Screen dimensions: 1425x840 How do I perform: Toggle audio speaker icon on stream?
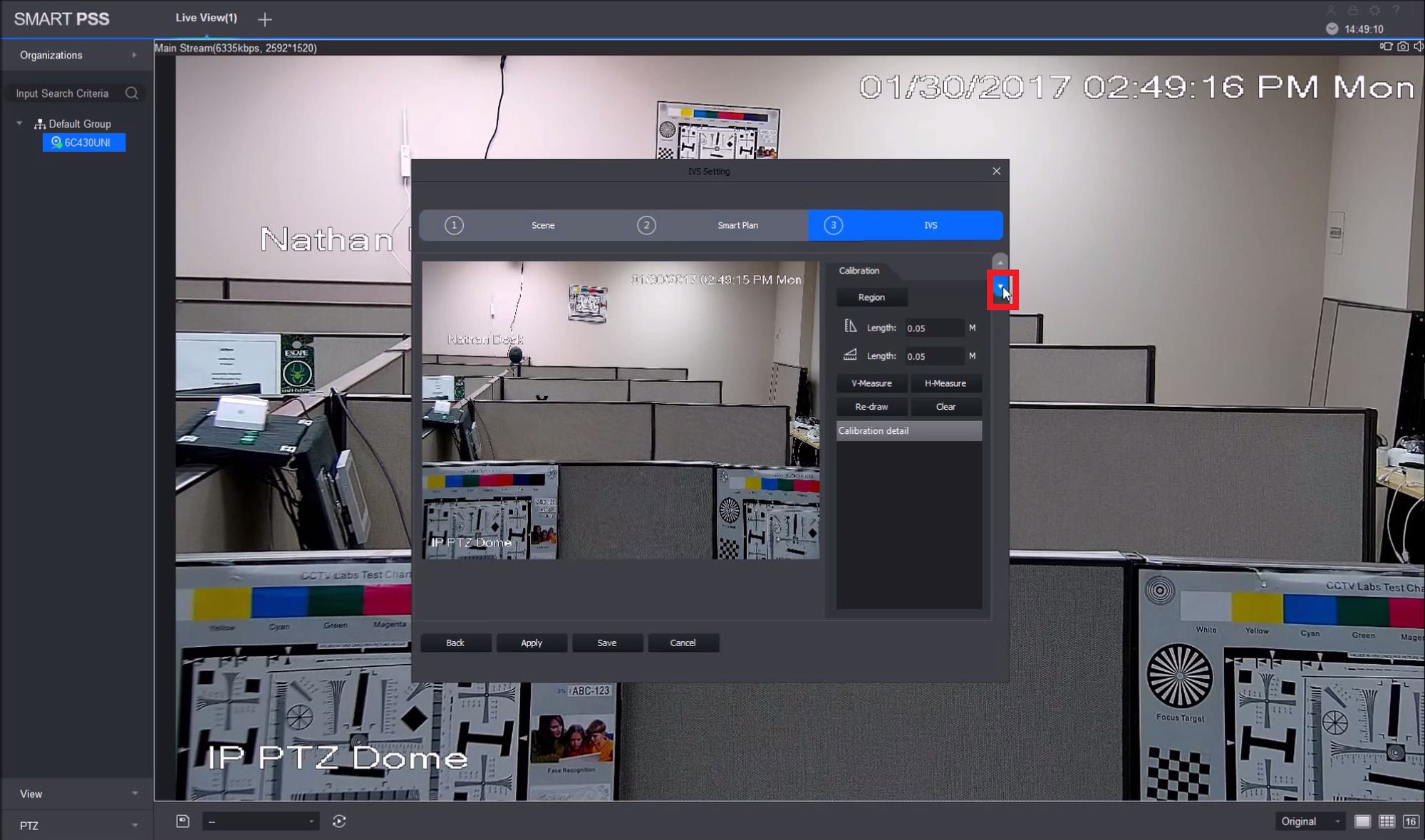pyautogui.click(x=1418, y=47)
